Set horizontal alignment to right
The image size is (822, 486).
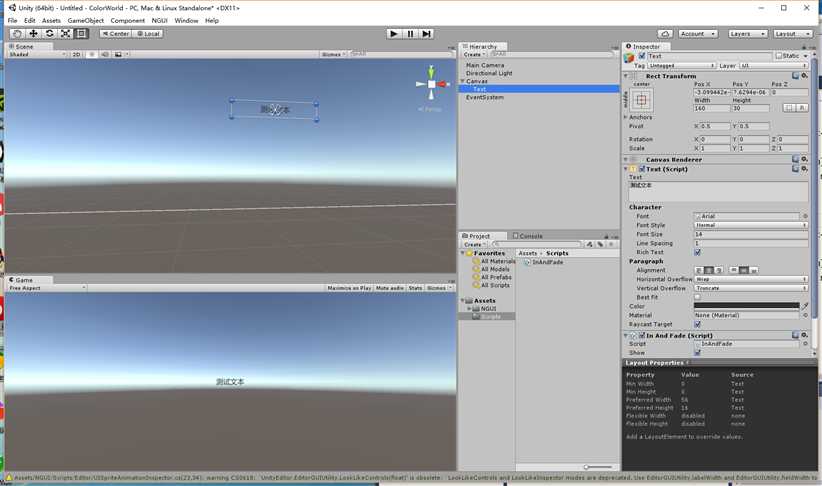tap(719, 271)
